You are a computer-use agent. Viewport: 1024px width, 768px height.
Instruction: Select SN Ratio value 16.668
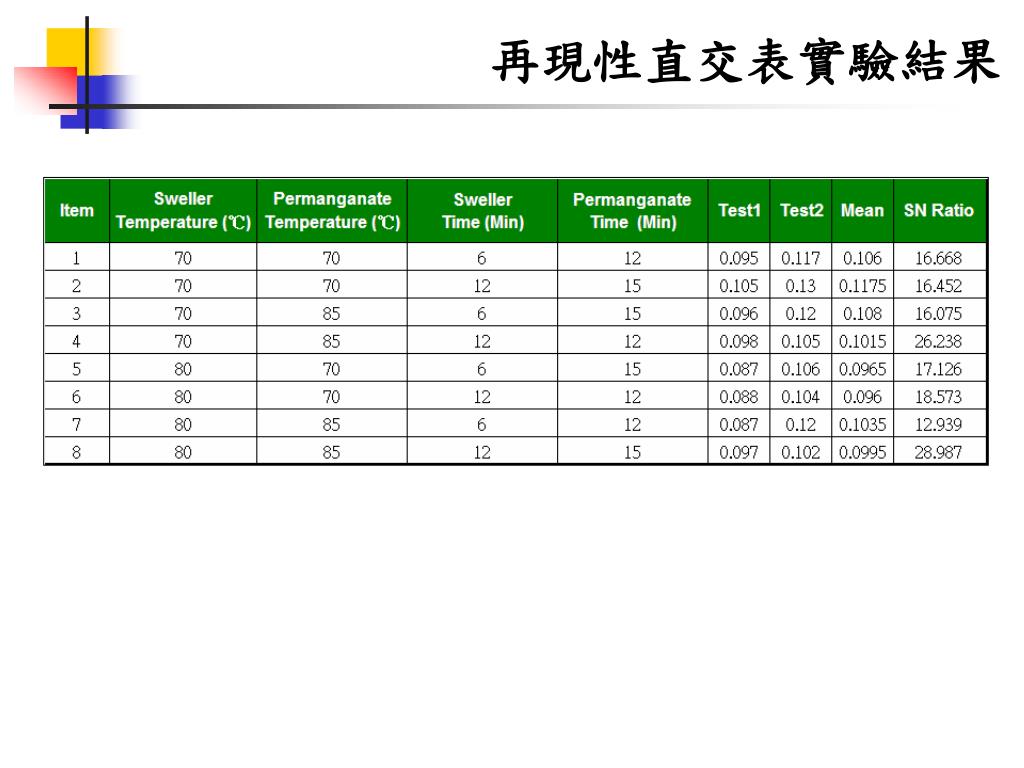(x=938, y=258)
